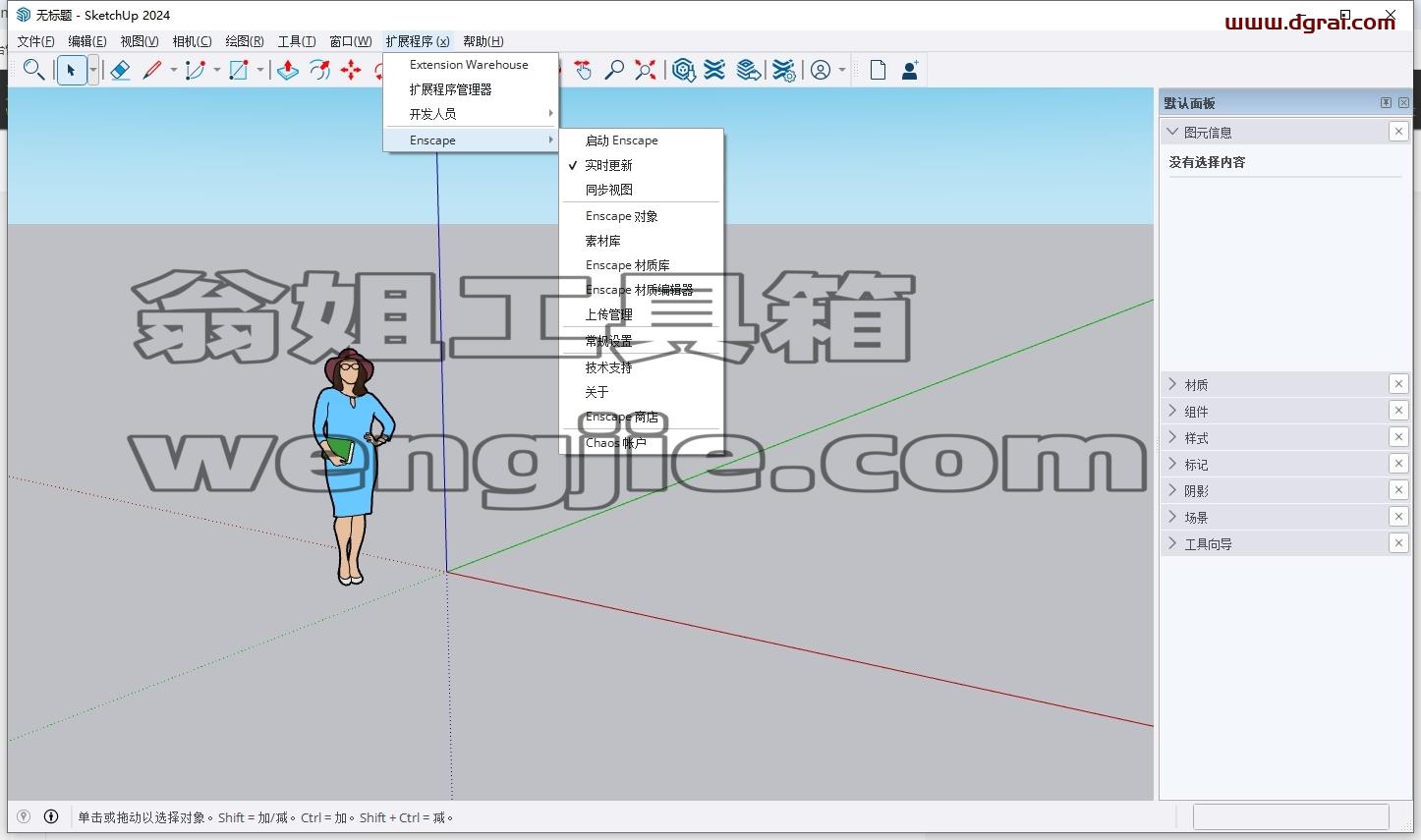The image size is (1421, 840).
Task: Select the Zoom magnifier tool
Action: [x=614, y=70]
